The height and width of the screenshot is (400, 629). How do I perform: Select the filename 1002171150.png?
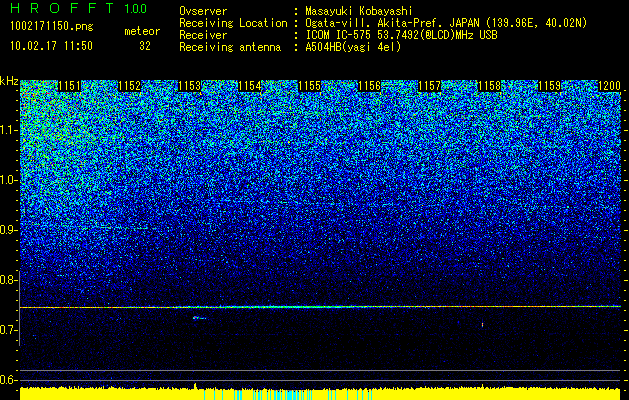click(x=52, y=26)
